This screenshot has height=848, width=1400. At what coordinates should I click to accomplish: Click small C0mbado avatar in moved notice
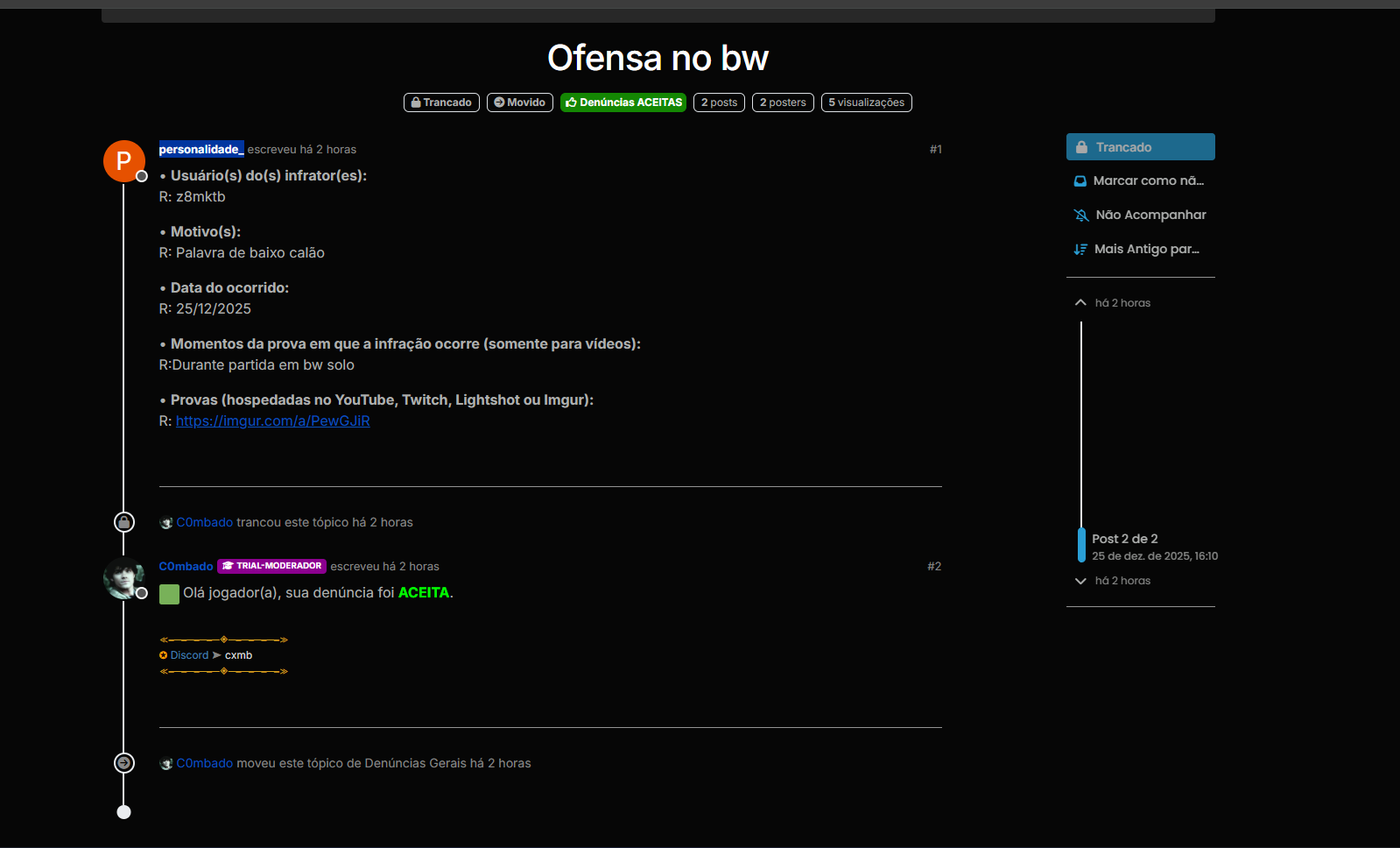coord(166,764)
